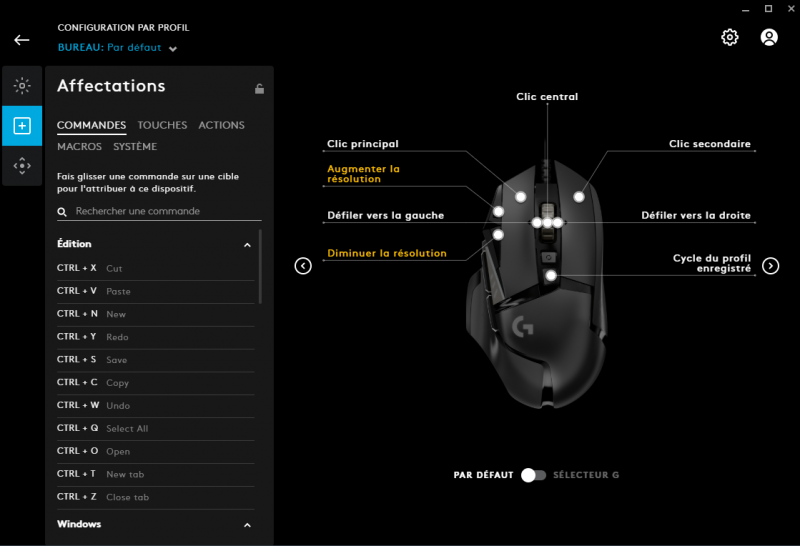Open the BUREAU profile dropdown
Viewport: 800px width, 546px height.
[117, 47]
